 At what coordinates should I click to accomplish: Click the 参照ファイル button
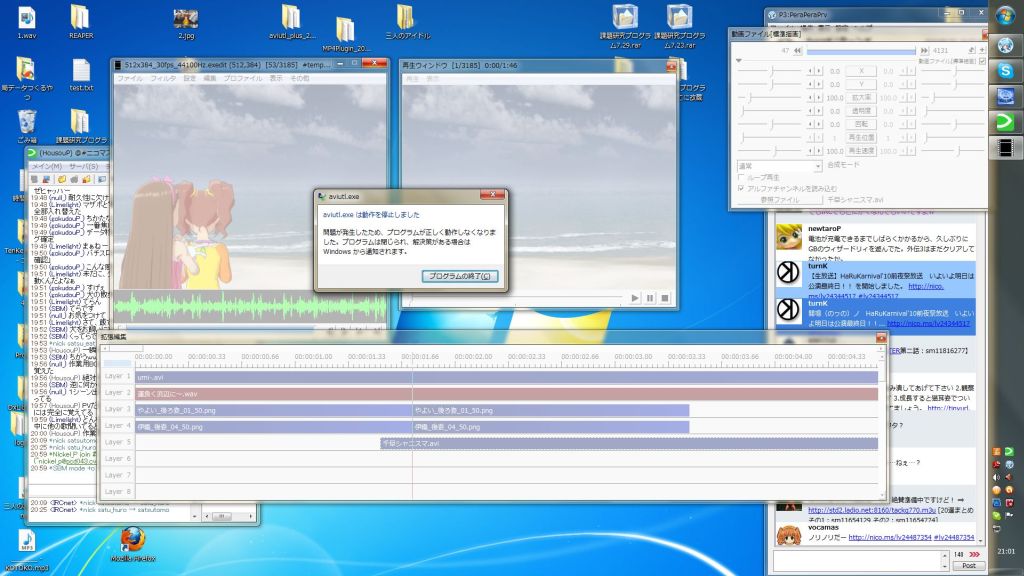pyautogui.click(x=779, y=200)
